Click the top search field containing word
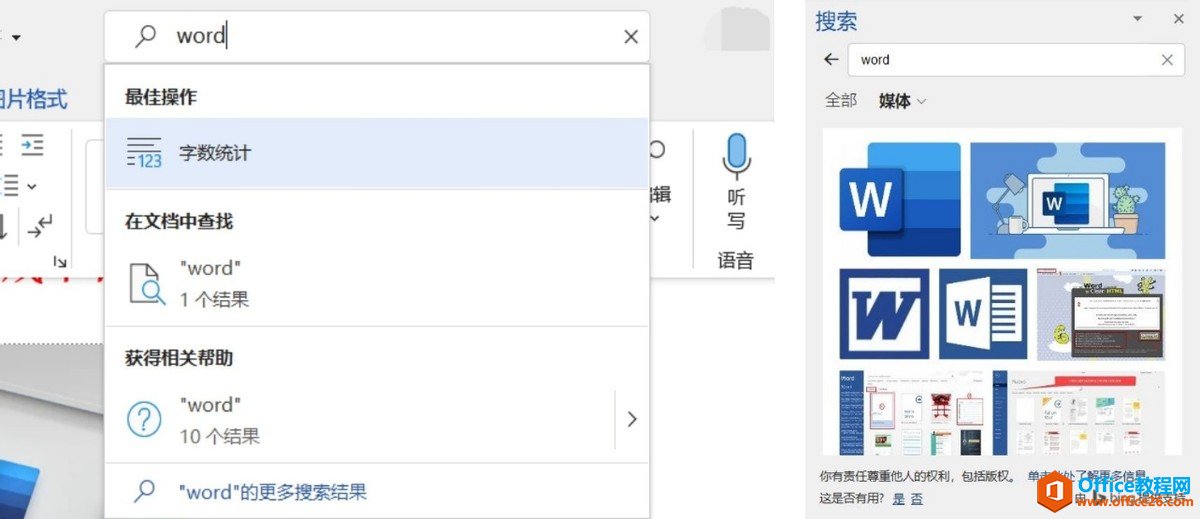The image size is (1200, 519). pyautogui.click(x=377, y=37)
